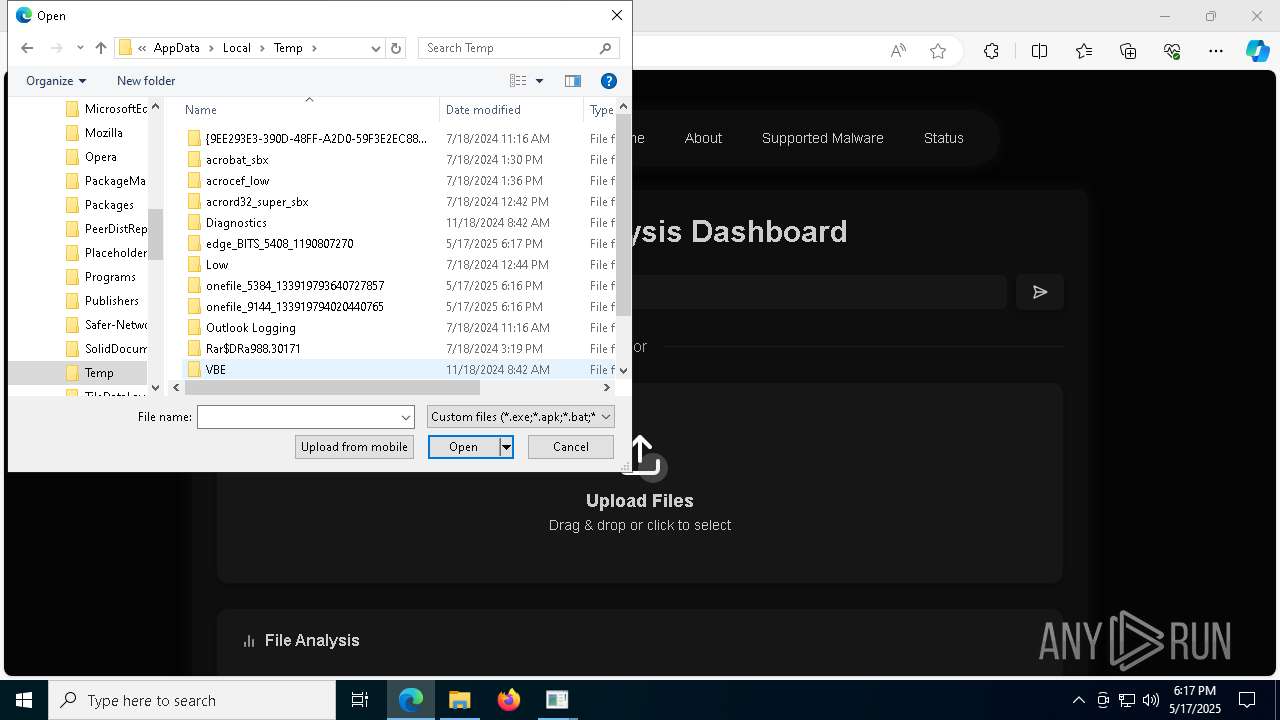Select the Outlook Logging folder

(250, 328)
